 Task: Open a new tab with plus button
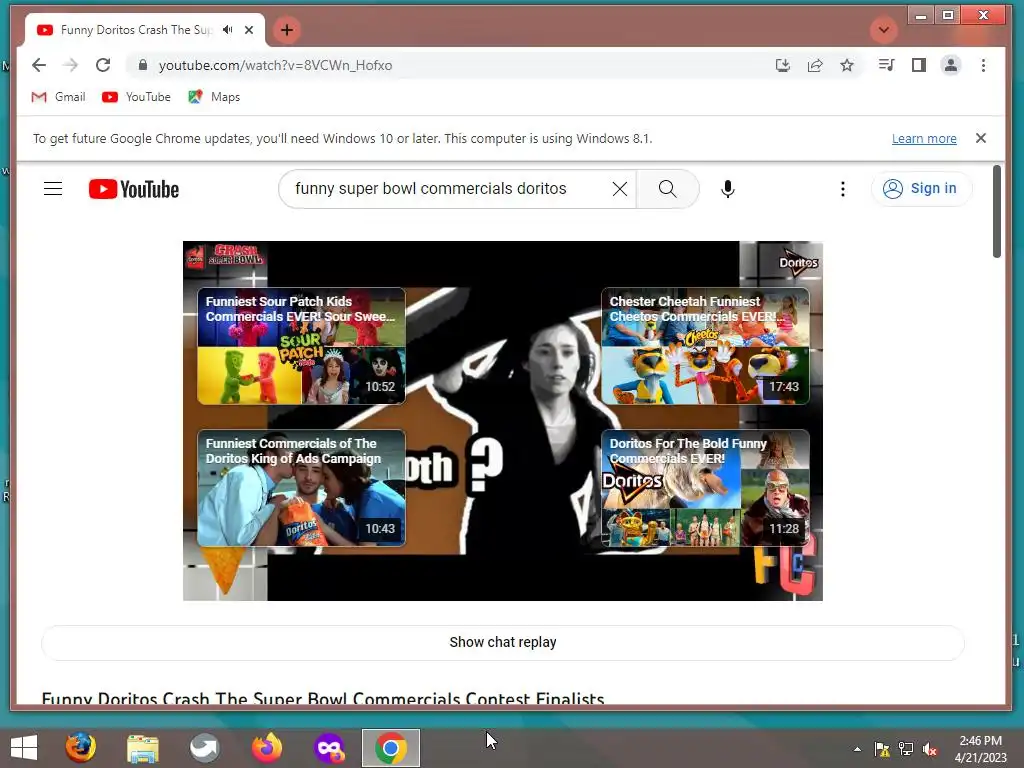click(x=287, y=30)
